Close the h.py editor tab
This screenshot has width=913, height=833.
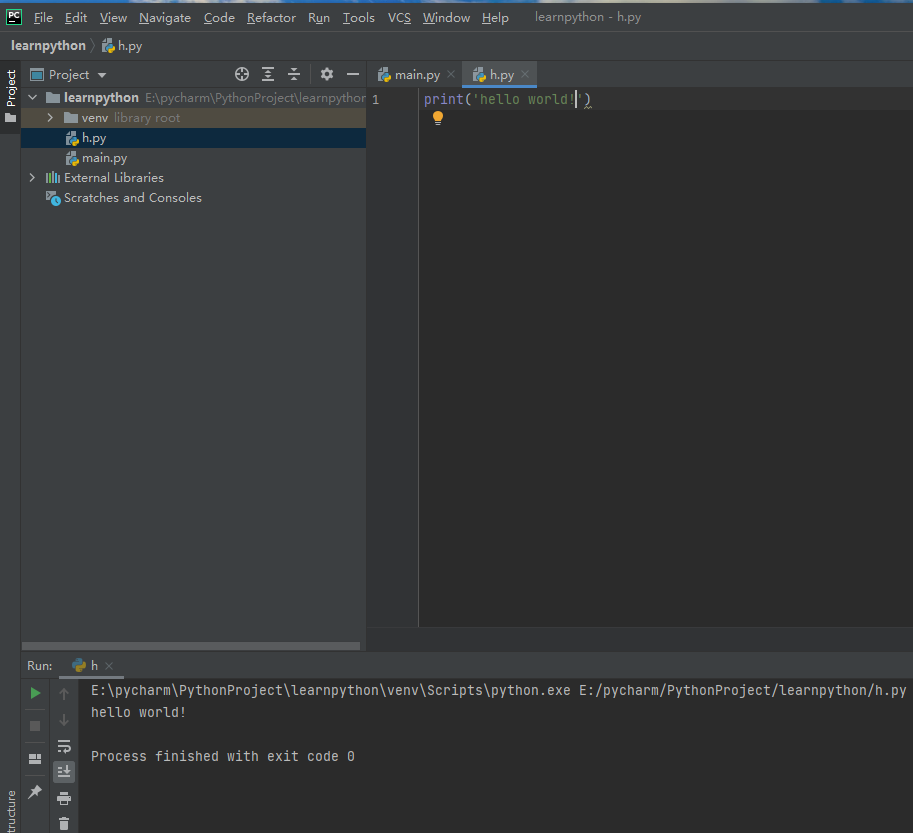525,74
